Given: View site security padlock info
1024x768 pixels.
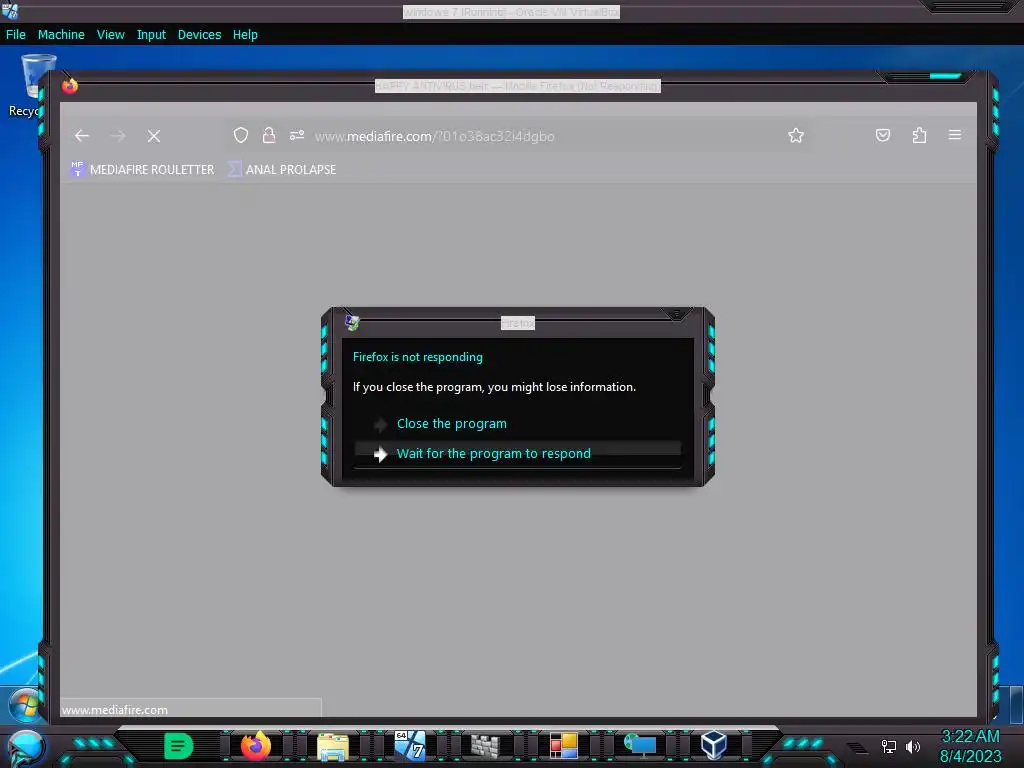Looking at the screenshot, I should click(x=268, y=135).
